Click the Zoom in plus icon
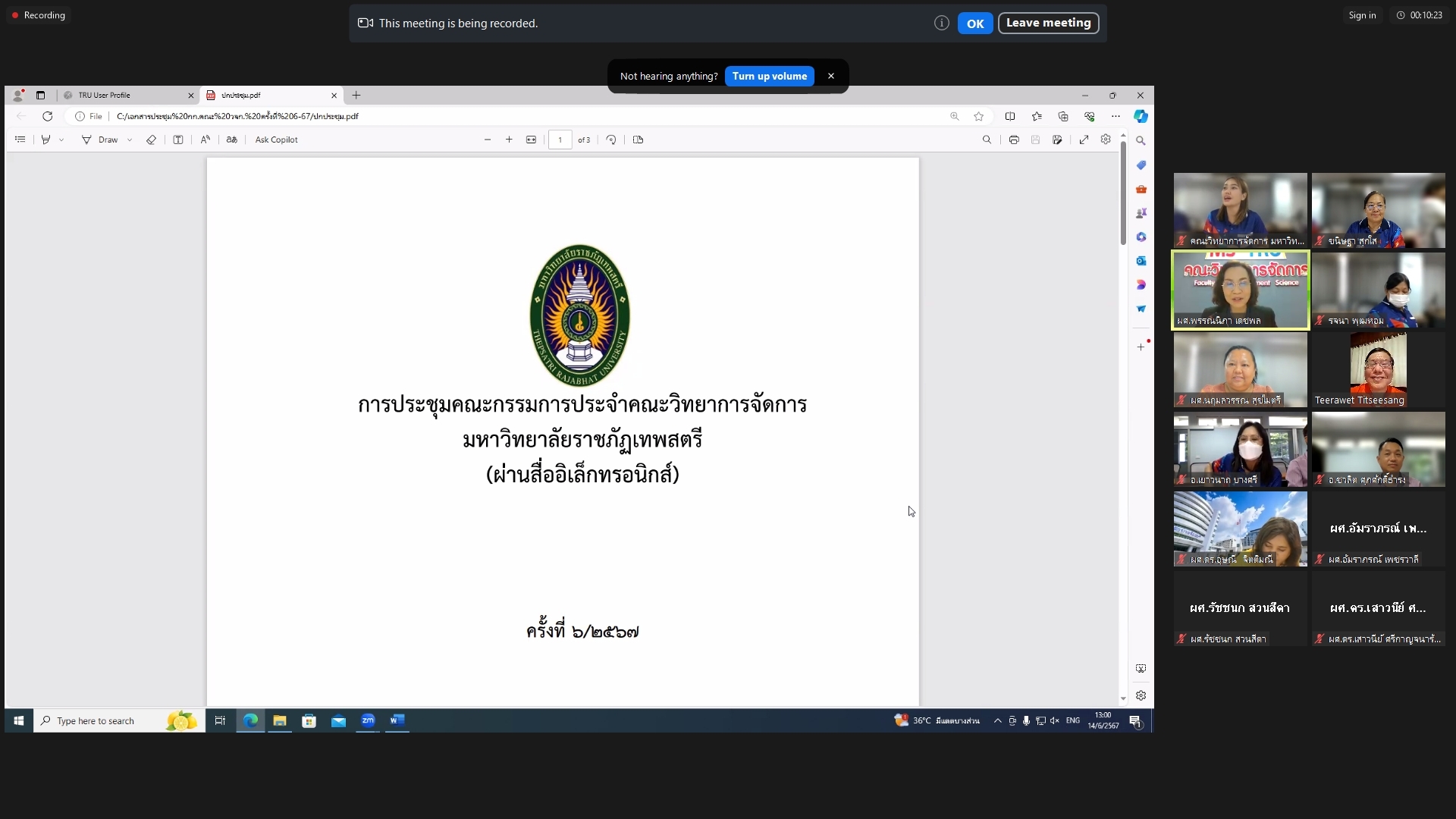 point(509,140)
